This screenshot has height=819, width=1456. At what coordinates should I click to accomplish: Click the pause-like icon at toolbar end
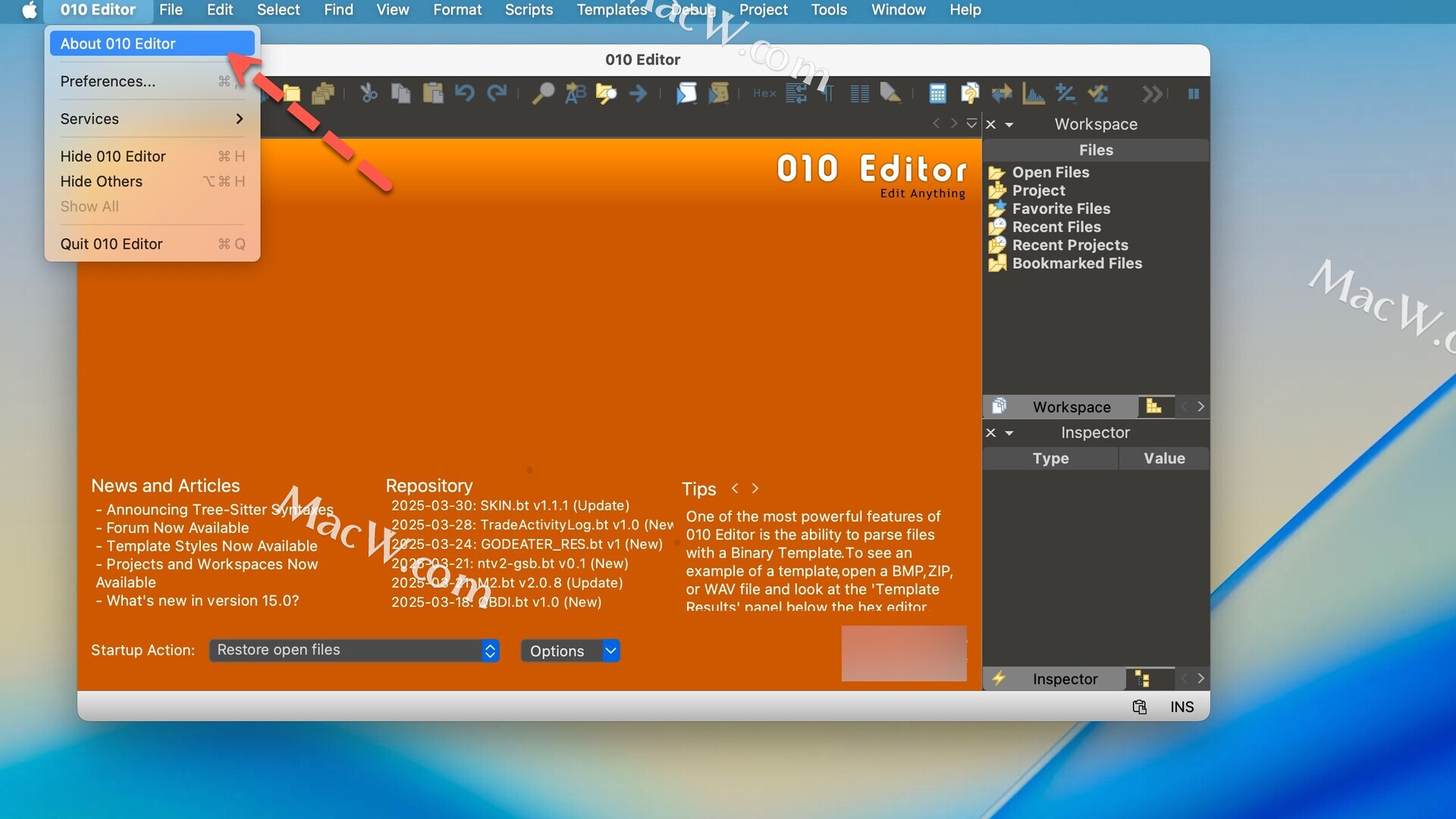[1194, 94]
